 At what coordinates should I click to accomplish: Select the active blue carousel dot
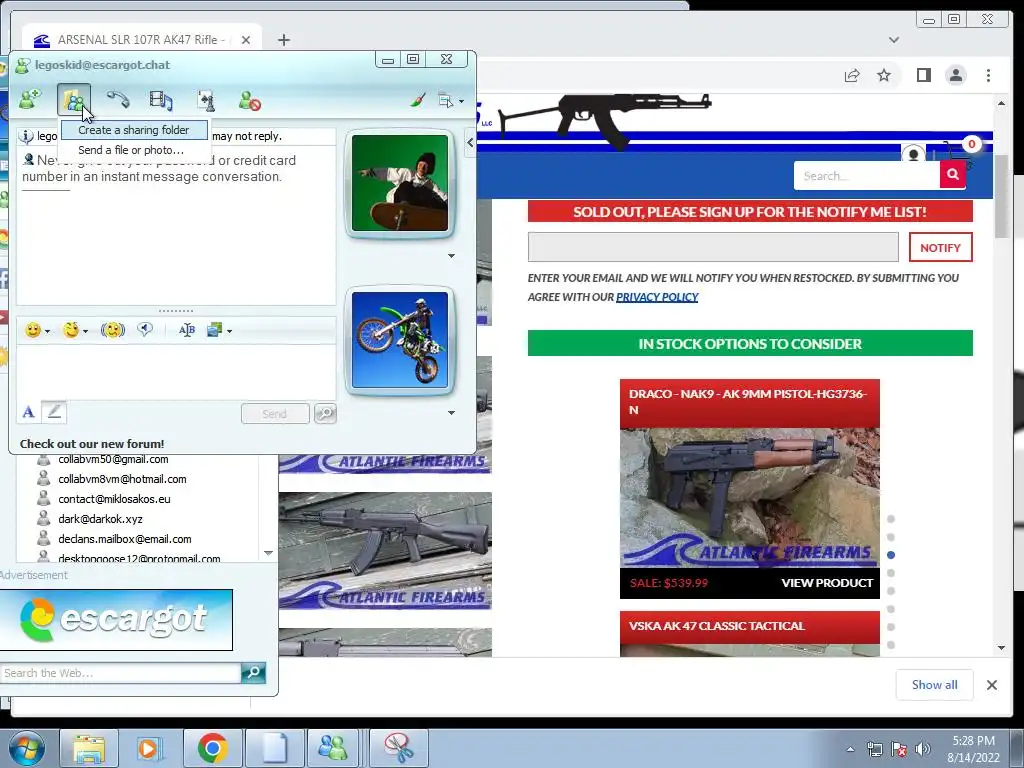tap(891, 555)
